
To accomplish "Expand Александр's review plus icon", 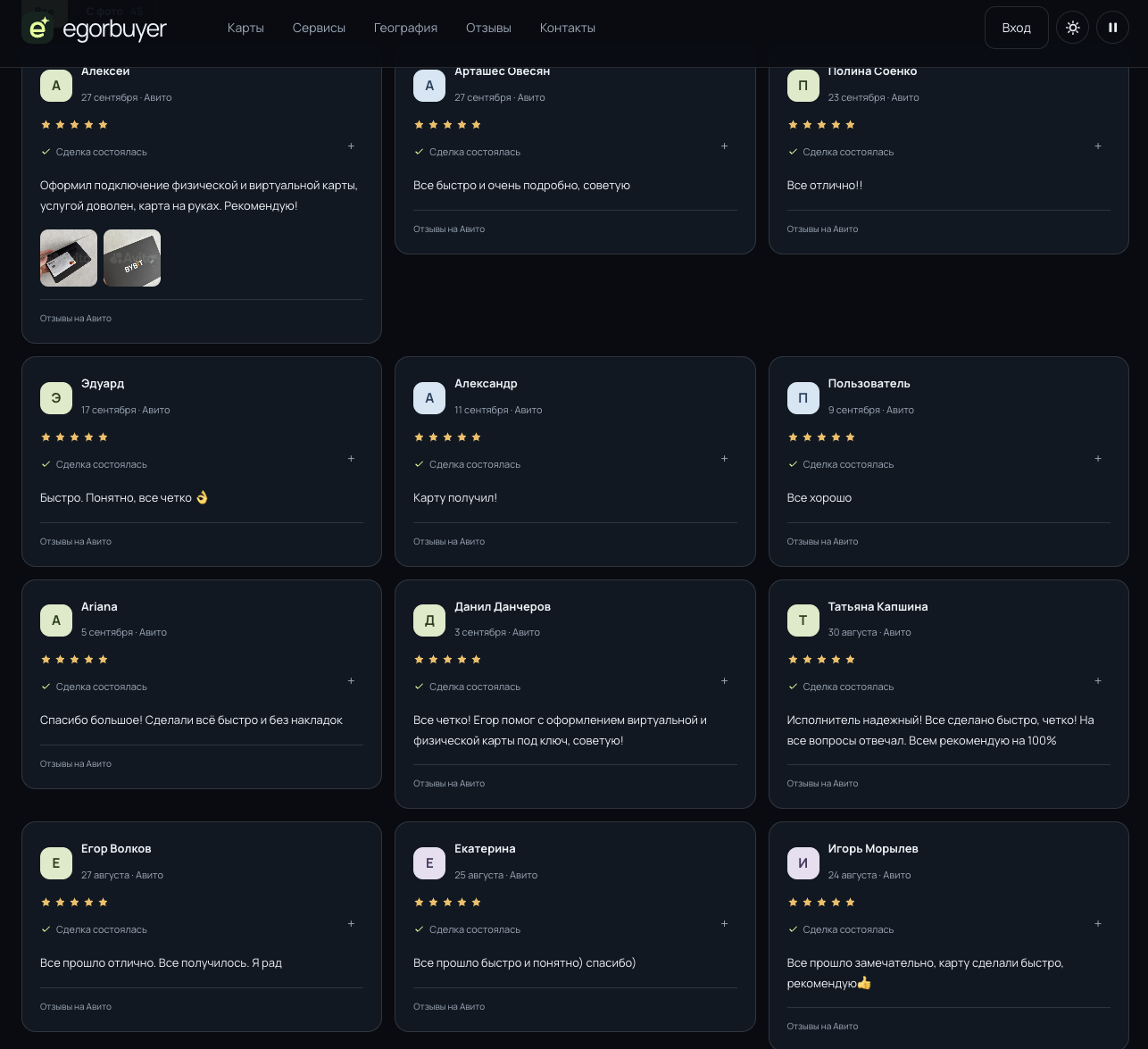I will (x=724, y=458).
